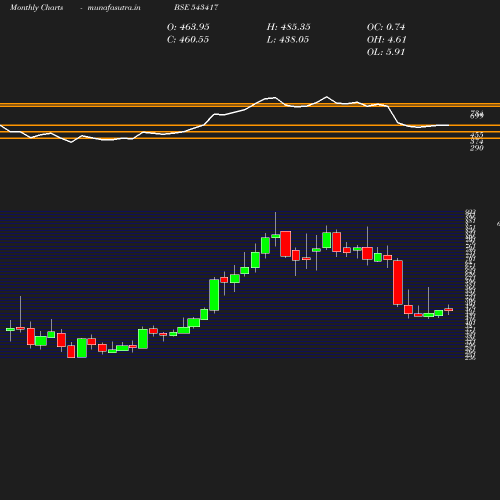Viewport: 500px width, 500px height.
Task: Click the 'OC: 0.74' value
Action: (386, 27)
